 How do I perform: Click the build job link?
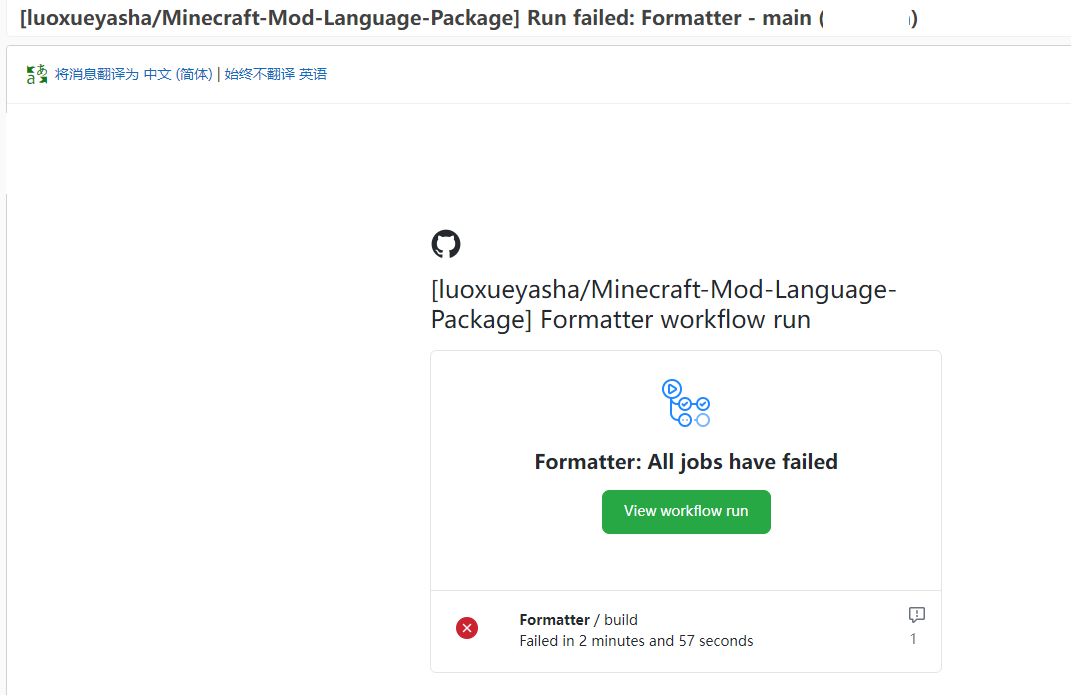621,619
